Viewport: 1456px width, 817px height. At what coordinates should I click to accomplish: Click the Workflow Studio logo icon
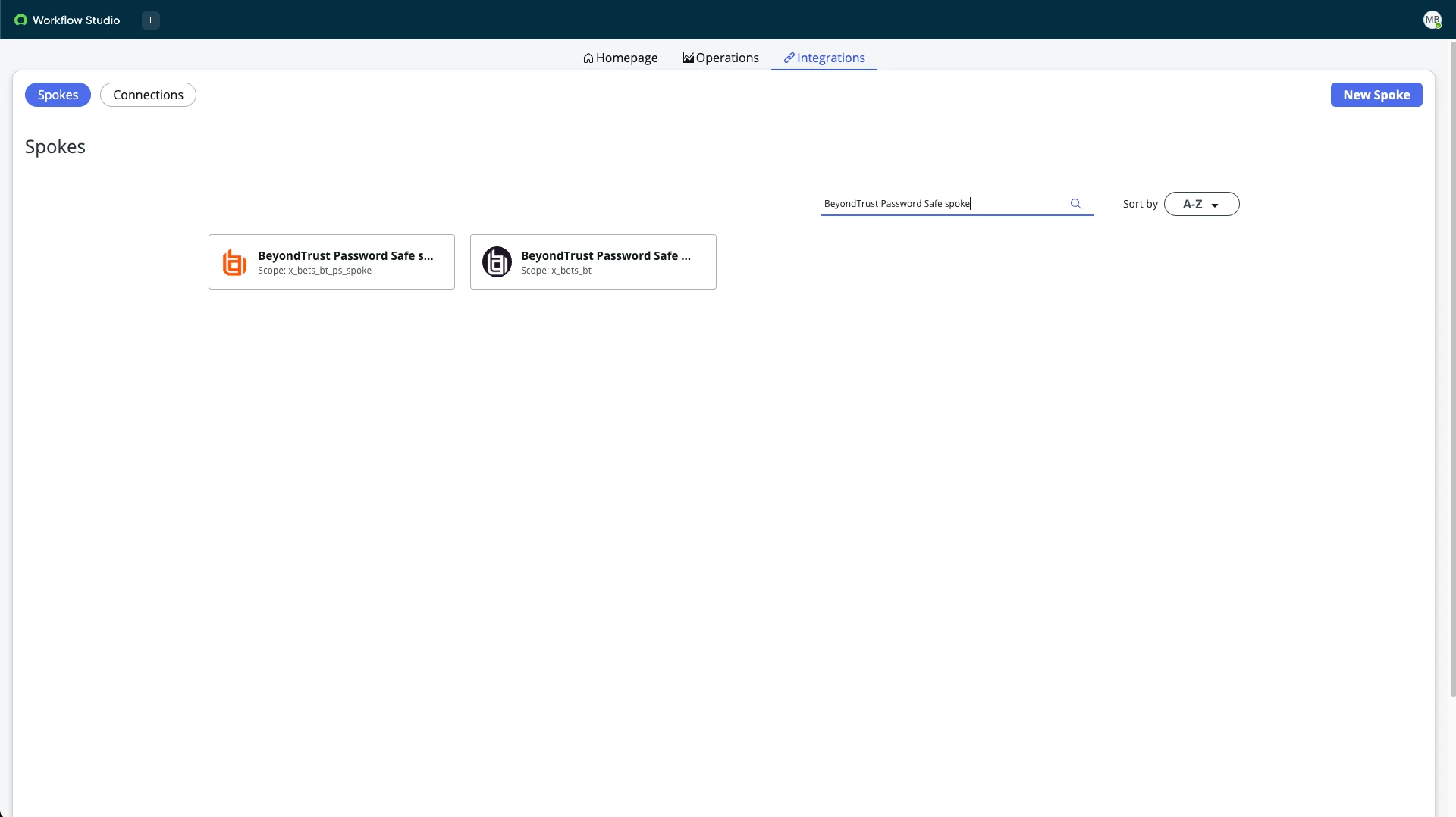20,20
